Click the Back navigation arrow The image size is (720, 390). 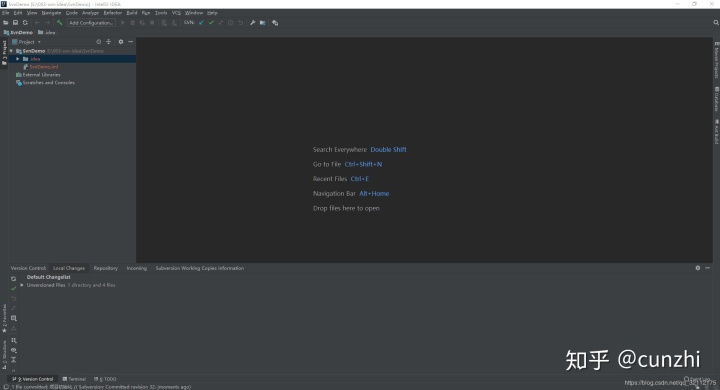37,23
